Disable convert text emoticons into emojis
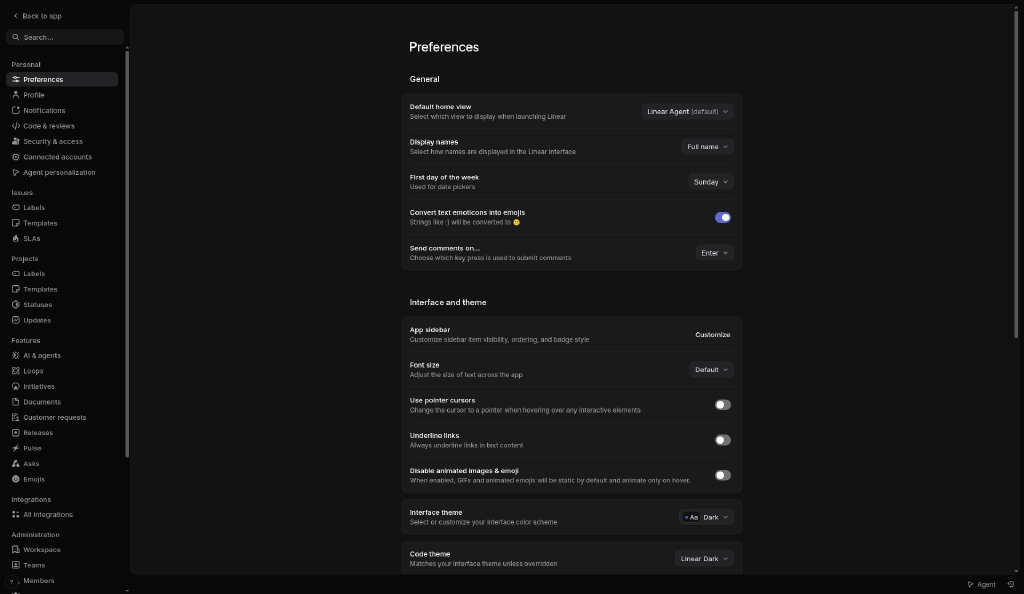Screen dimensions: 1024x594 click(x=722, y=217)
